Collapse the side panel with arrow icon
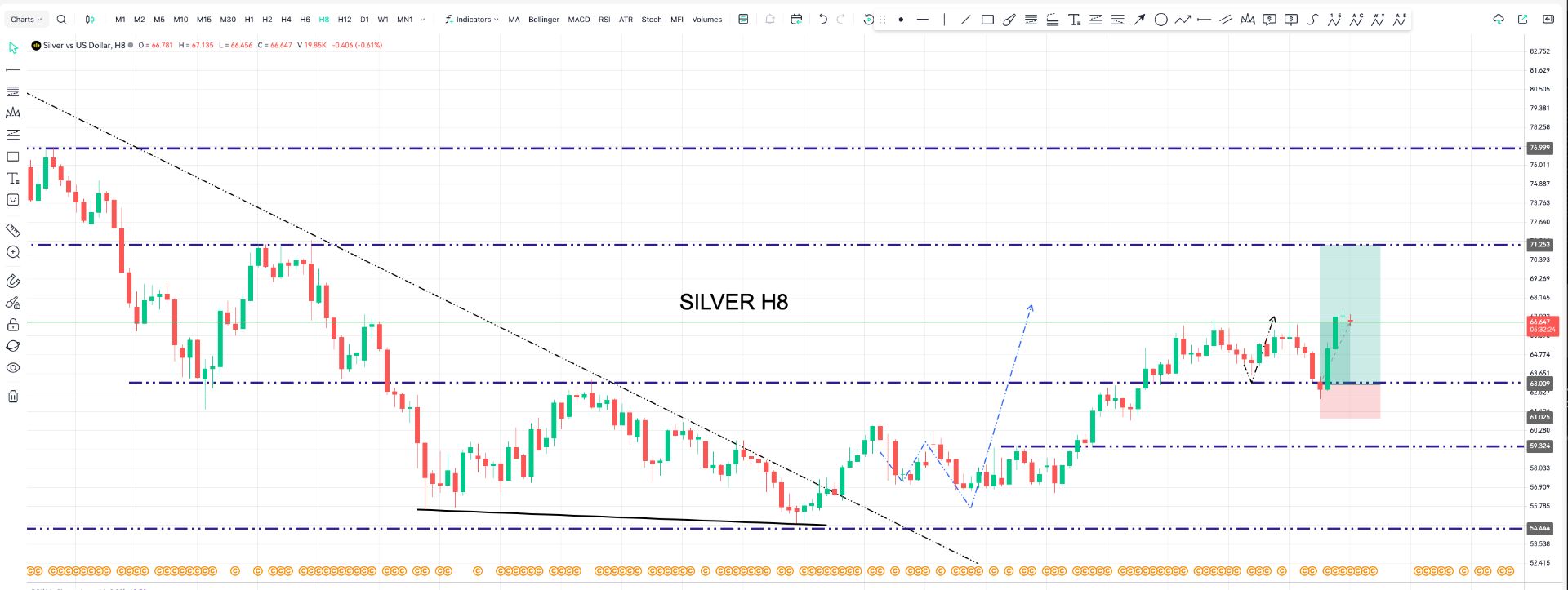The width and height of the screenshot is (1568, 590). click(x=1548, y=20)
